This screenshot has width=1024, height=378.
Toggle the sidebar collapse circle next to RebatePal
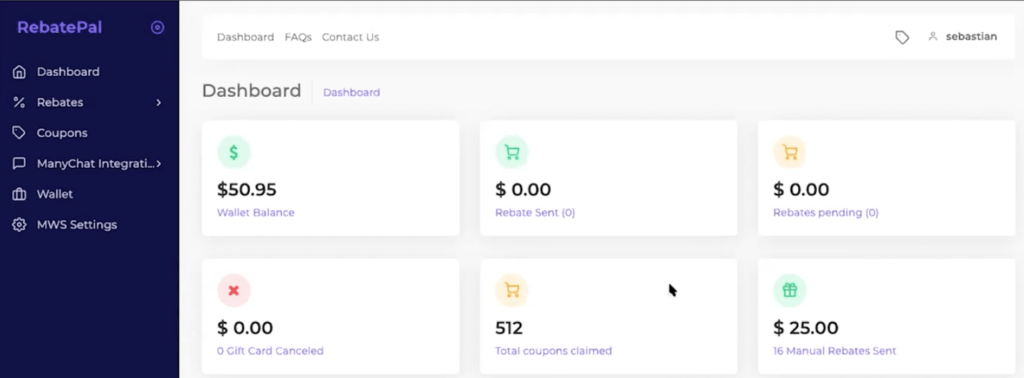click(x=157, y=27)
